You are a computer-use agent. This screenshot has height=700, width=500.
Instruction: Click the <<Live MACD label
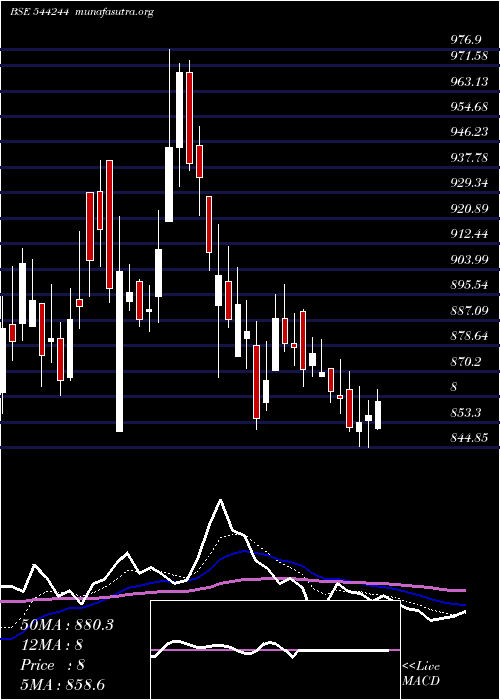click(421, 674)
